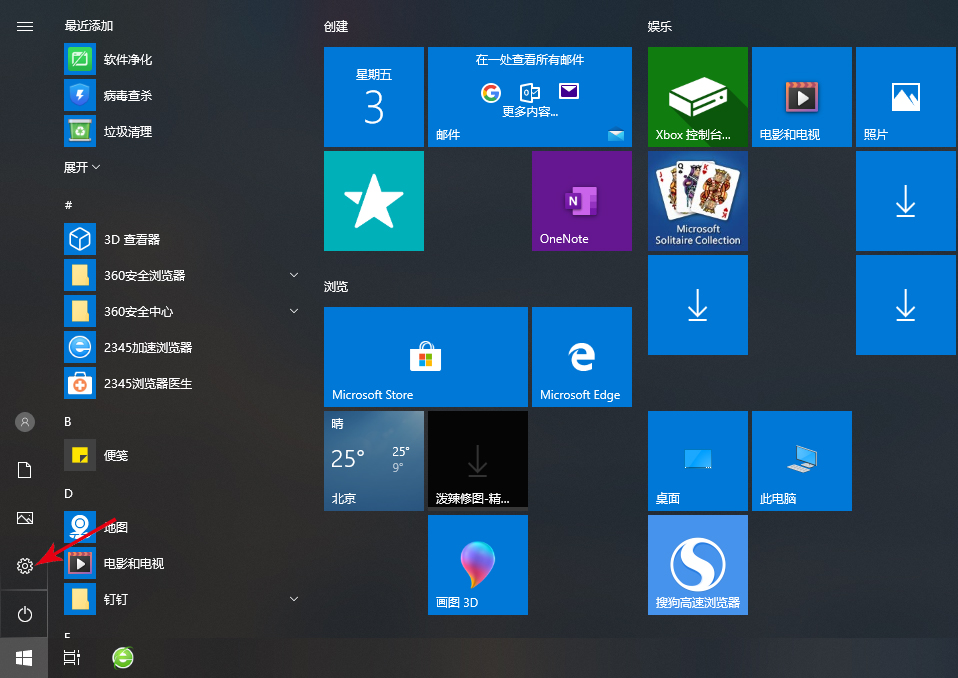Open the 星期五 3 calendar tile
This screenshot has height=678, width=958.
point(374,97)
